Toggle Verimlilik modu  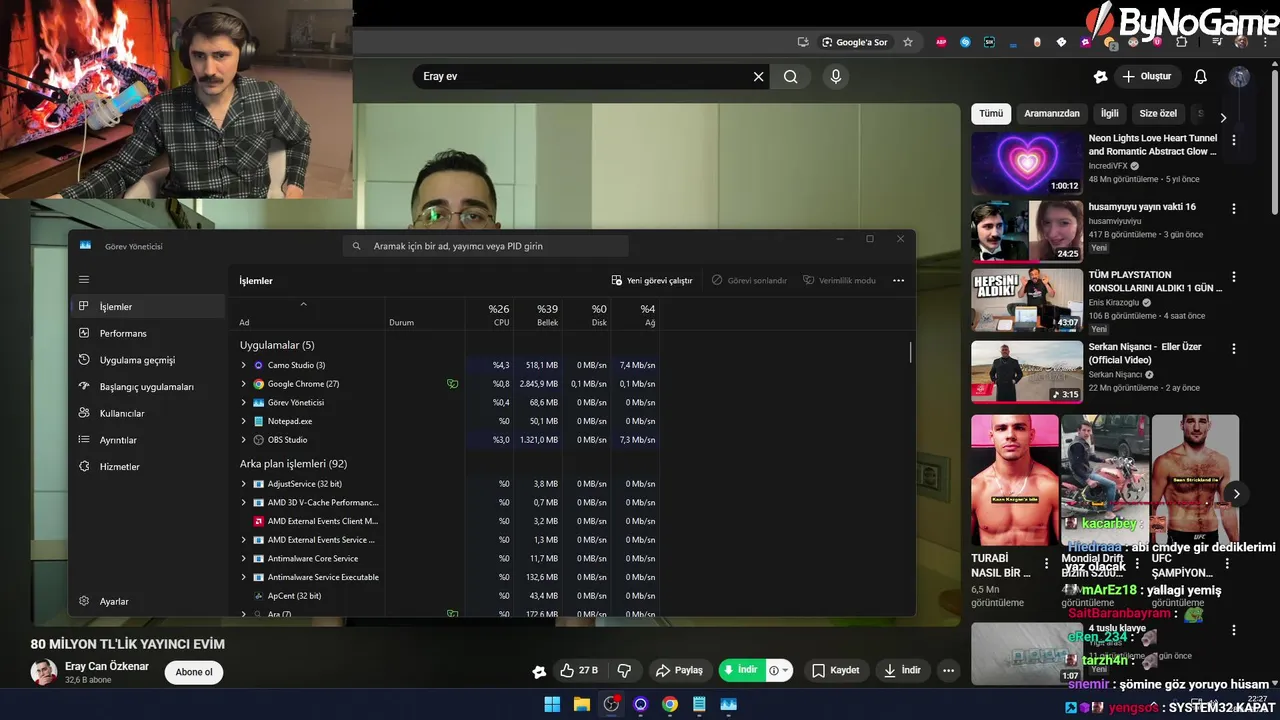[839, 281]
